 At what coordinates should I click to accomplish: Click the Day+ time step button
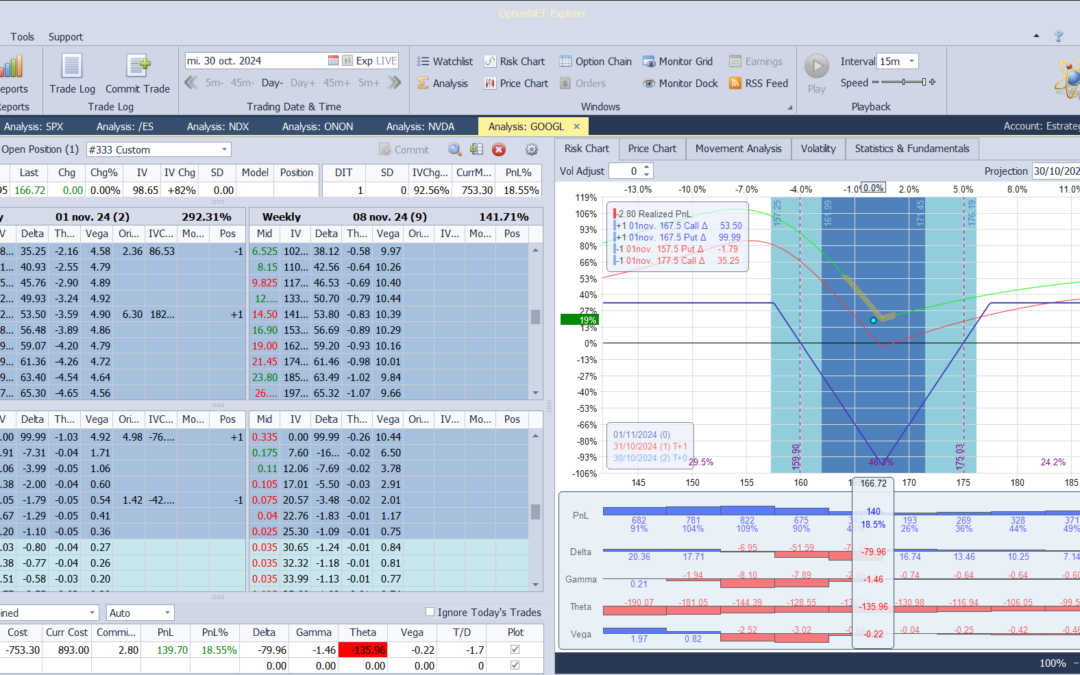tap(302, 83)
